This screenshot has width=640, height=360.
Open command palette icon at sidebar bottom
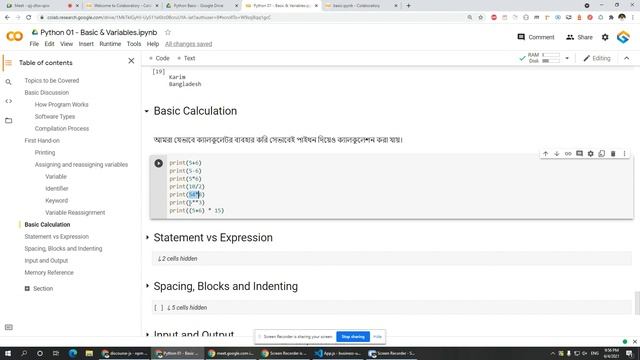click(9, 327)
